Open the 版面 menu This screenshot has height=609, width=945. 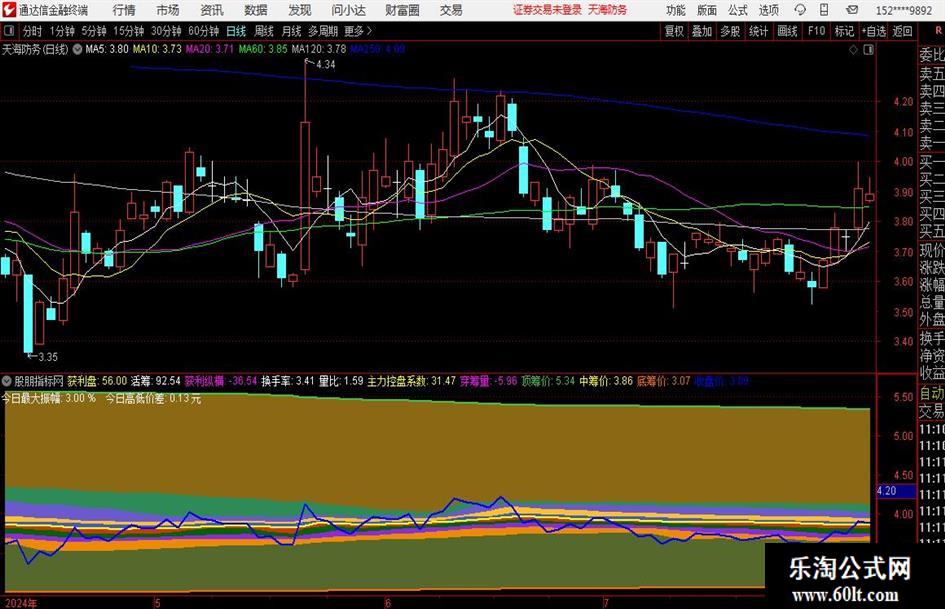(x=707, y=10)
